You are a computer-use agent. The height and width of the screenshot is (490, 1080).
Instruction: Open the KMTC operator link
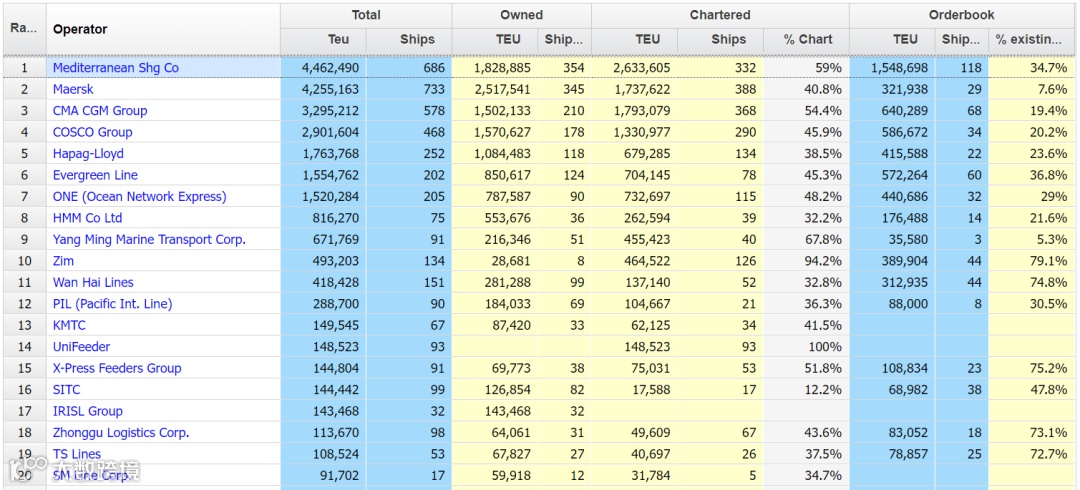pos(70,325)
